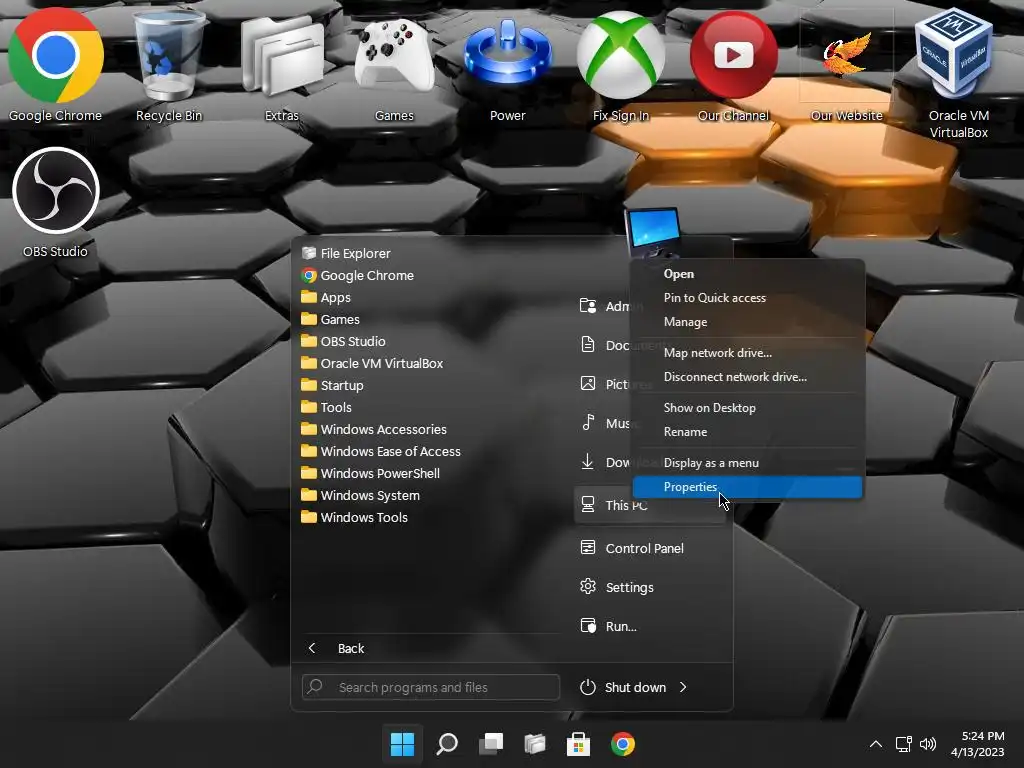This screenshot has width=1024, height=768.
Task: Open taskbar Search magnifier
Action: [x=447, y=744]
